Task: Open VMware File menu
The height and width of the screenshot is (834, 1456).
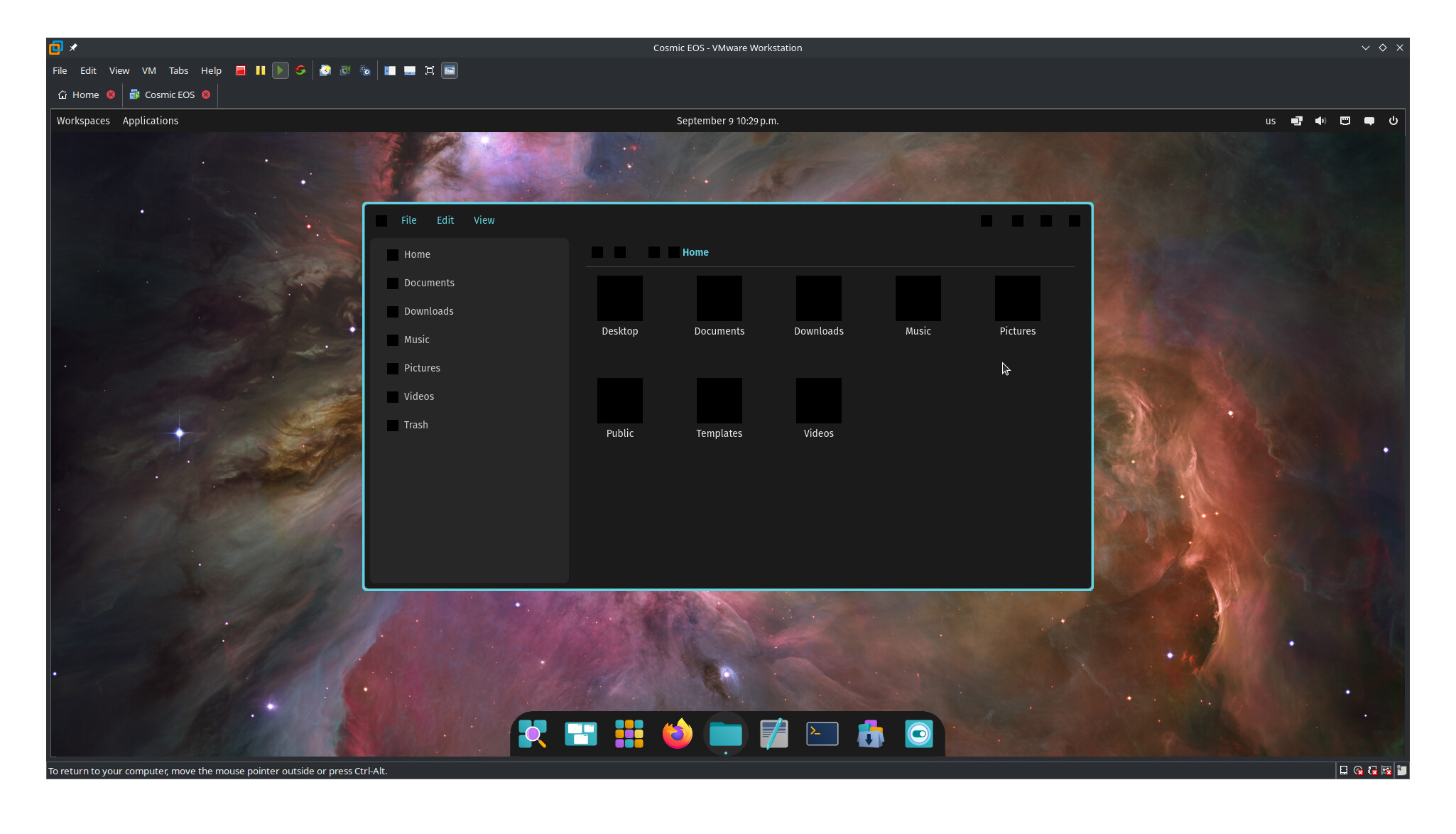Action: (x=60, y=70)
